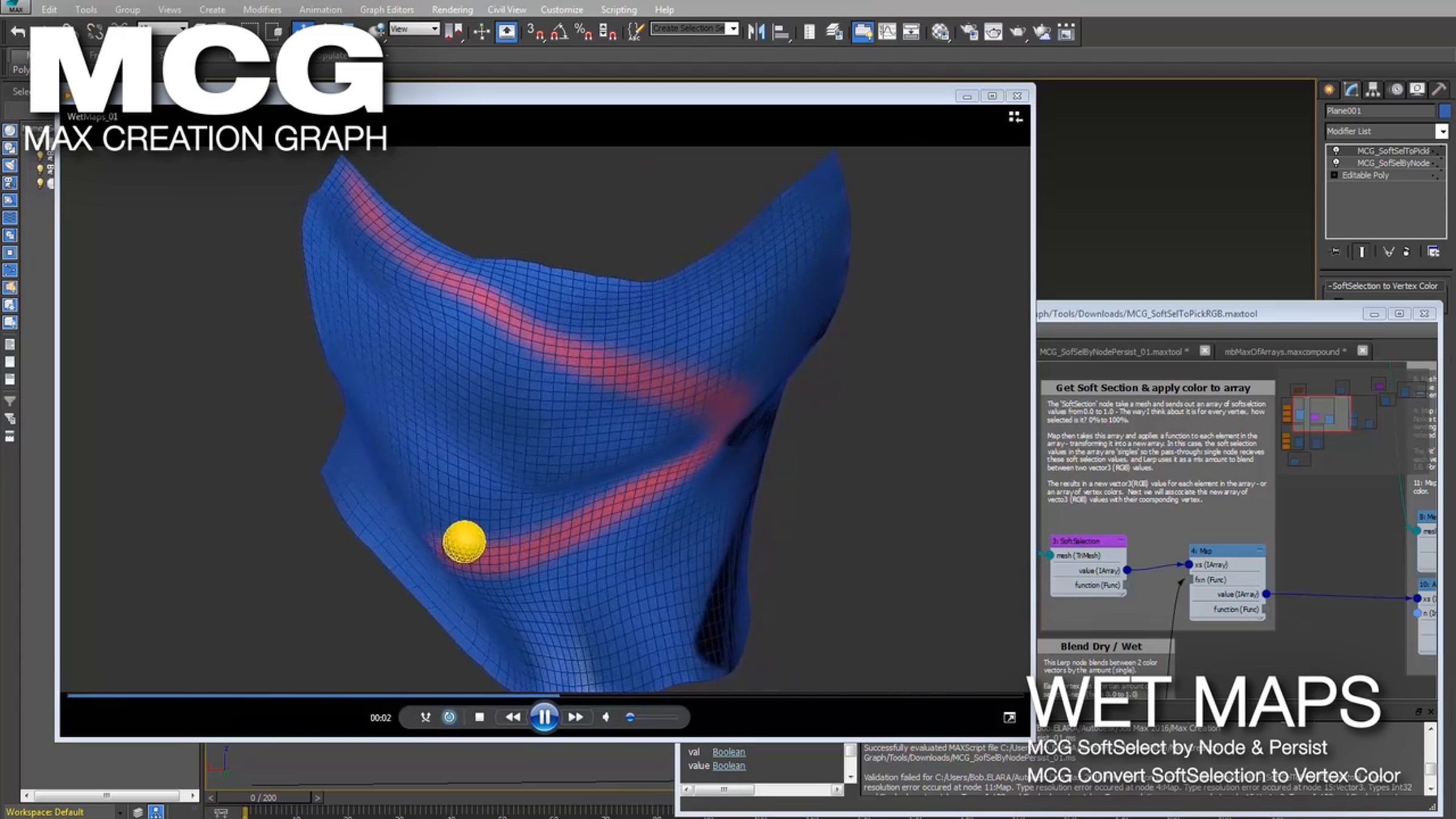Open the Curve Editor icon

(x=886, y=32)
